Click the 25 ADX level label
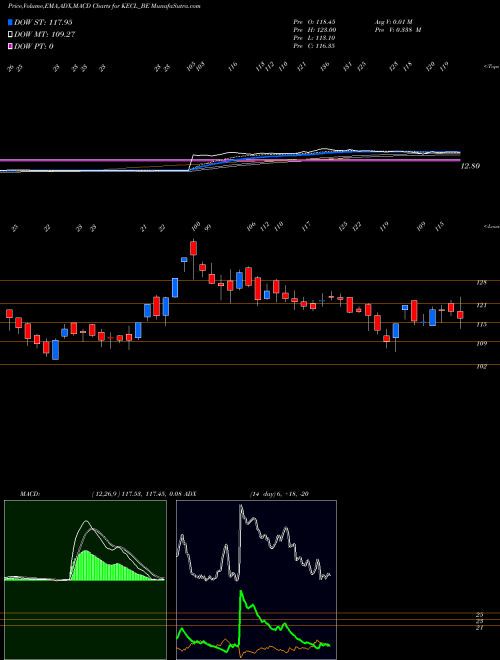The width and height of the screenshot is (500, 660). (x=480, y=615)
